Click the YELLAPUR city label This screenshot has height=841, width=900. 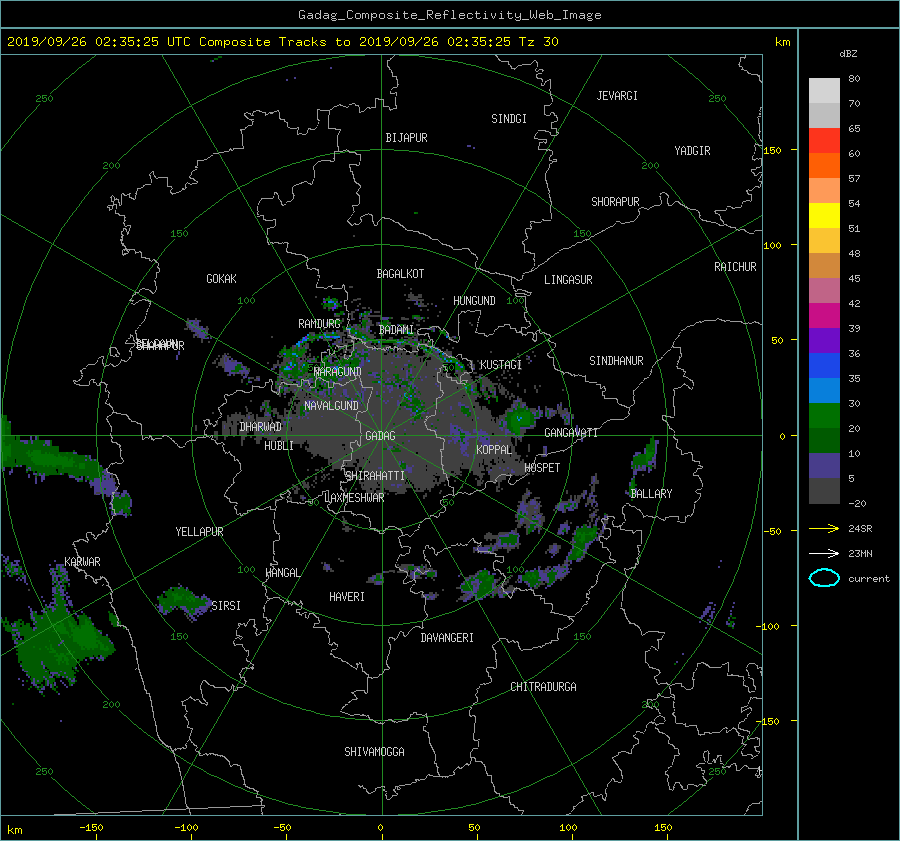tap(199, 532)
